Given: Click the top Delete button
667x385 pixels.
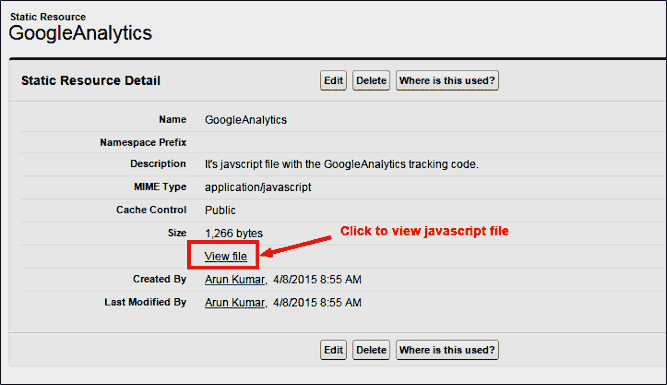Looking at the screenshot, I should tap(371, 80).
